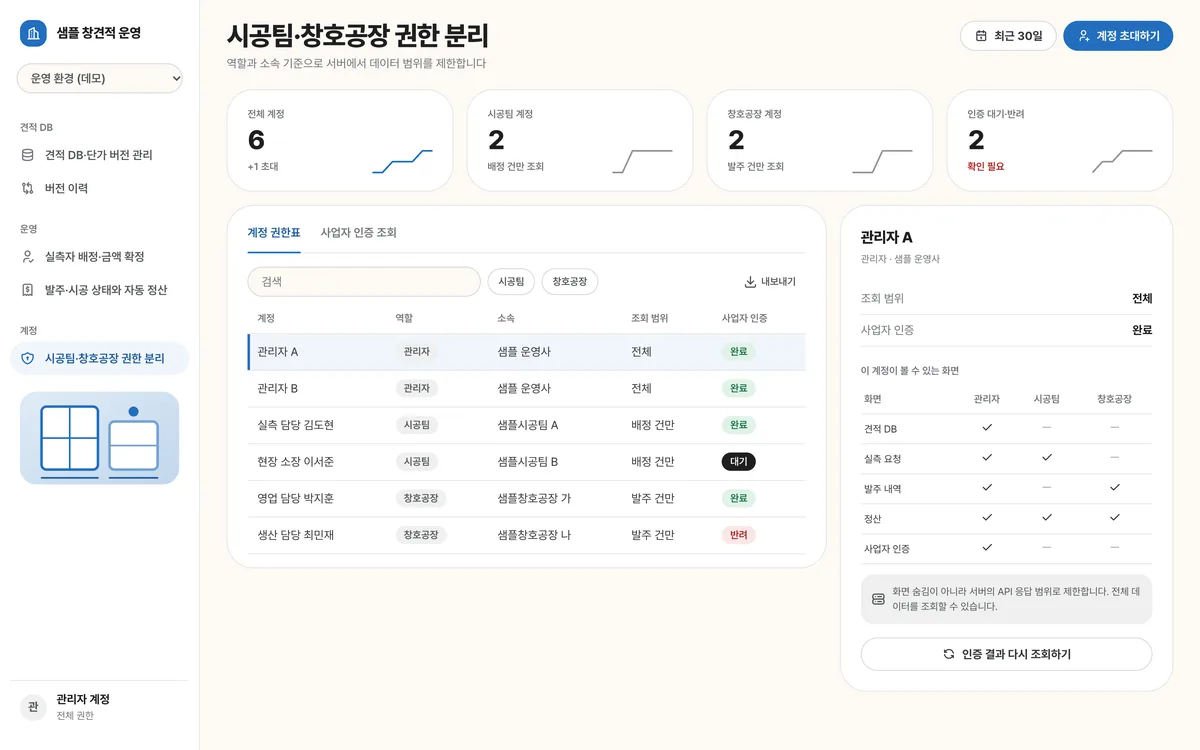Select the 관리자 B table row
Screen dimensions: 1200x750
coord(526,388)
